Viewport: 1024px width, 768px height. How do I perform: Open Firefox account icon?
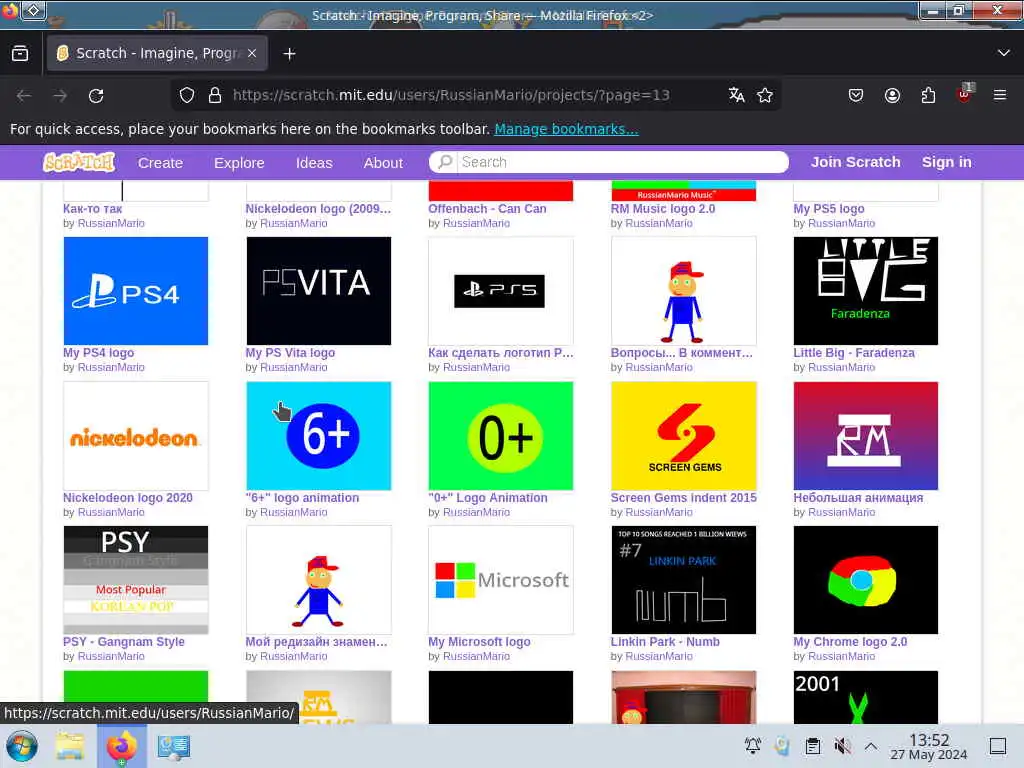tap(892, 95)
